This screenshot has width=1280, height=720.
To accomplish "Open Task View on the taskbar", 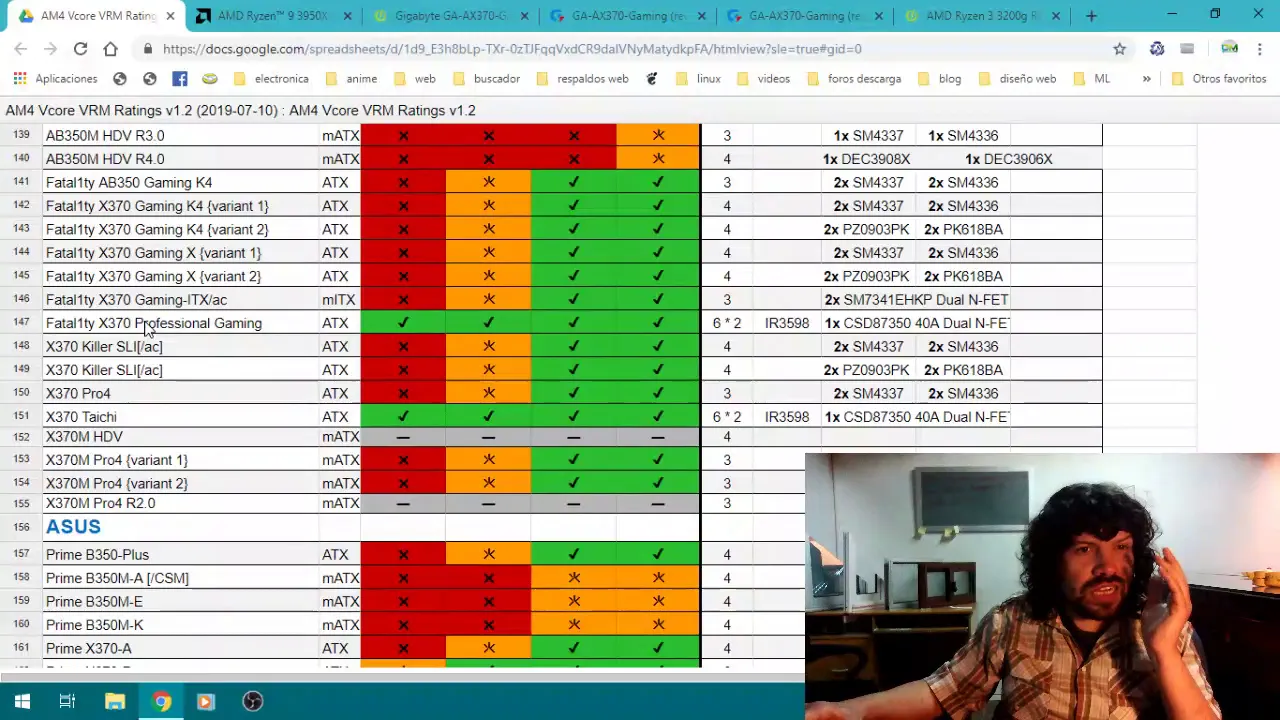I will (67, 701).
